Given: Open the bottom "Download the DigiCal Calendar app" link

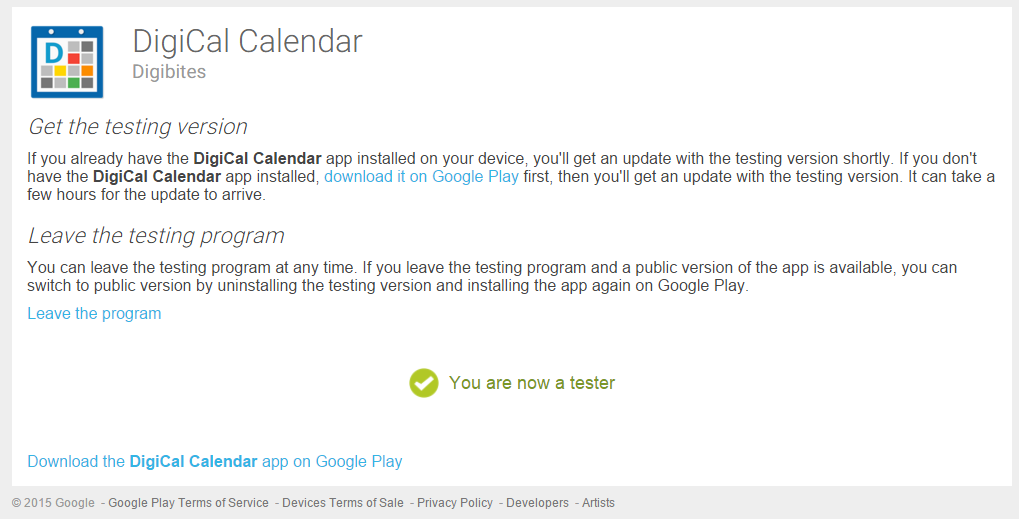Looking at the screenshot, I should pyautogui.click(x=215, y=462).
